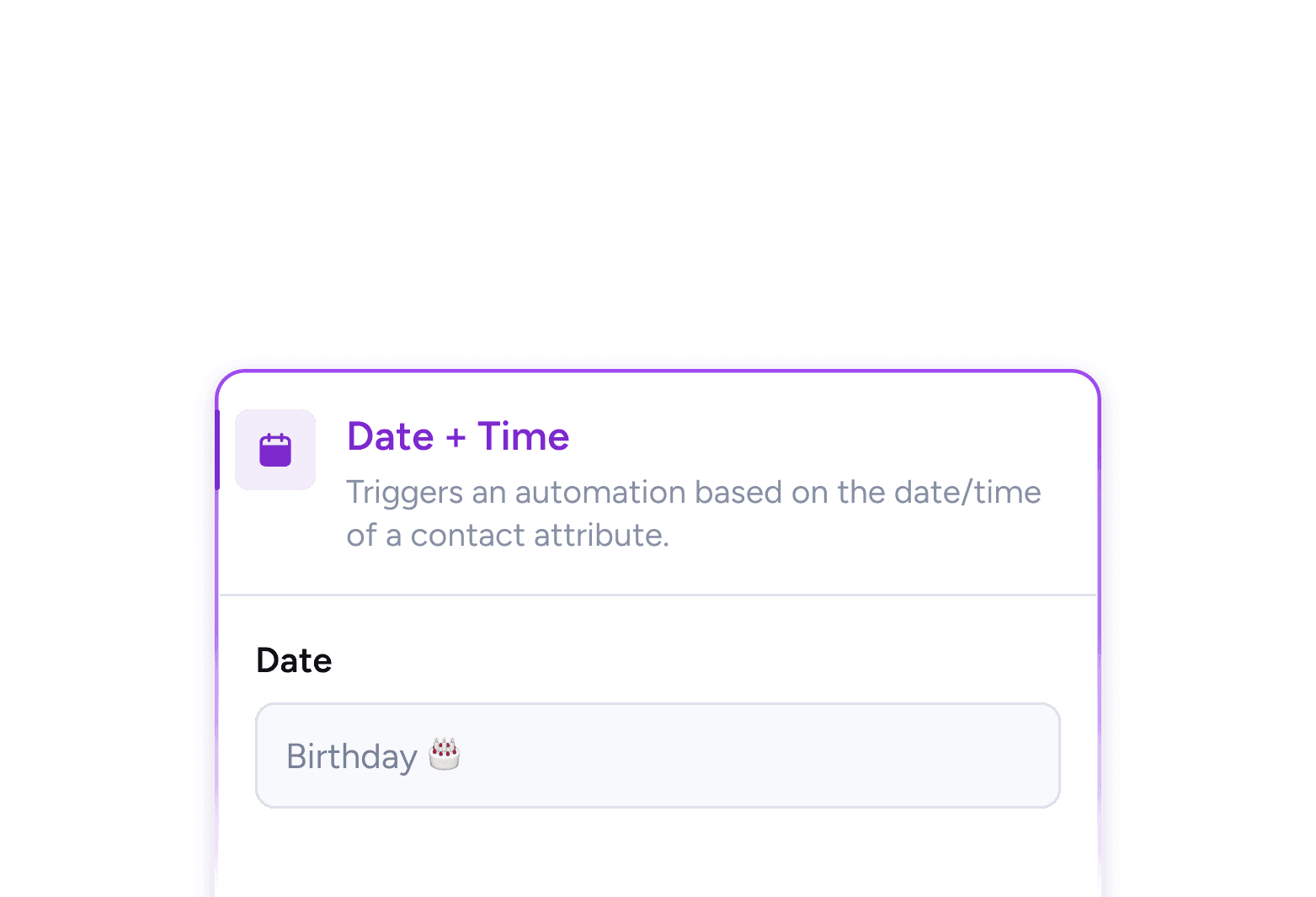The image size is (1316, 897).
Task: Select the Date + Time trigger heading
Action: [458, 436]
